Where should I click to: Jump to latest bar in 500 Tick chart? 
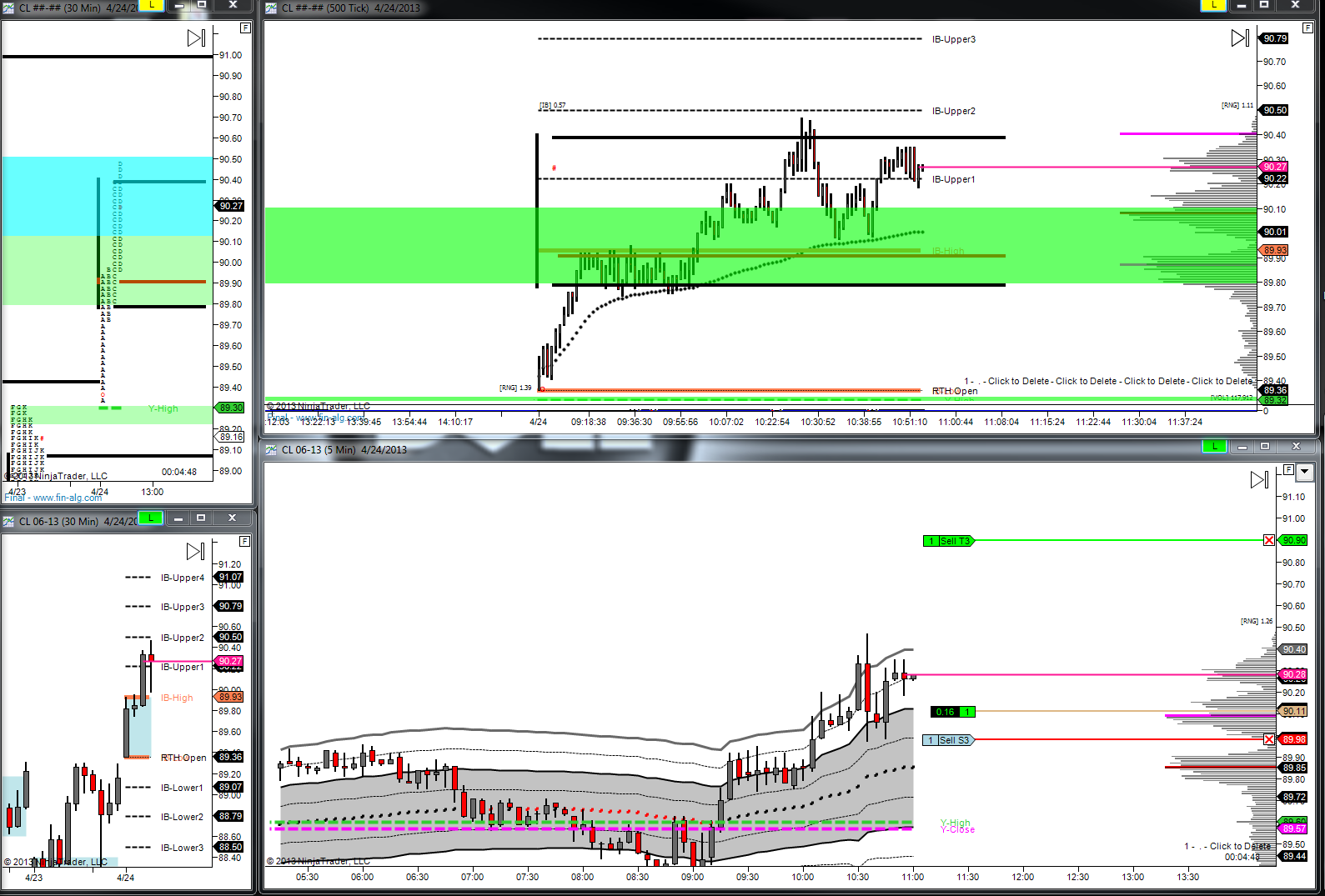point(1240,38)
